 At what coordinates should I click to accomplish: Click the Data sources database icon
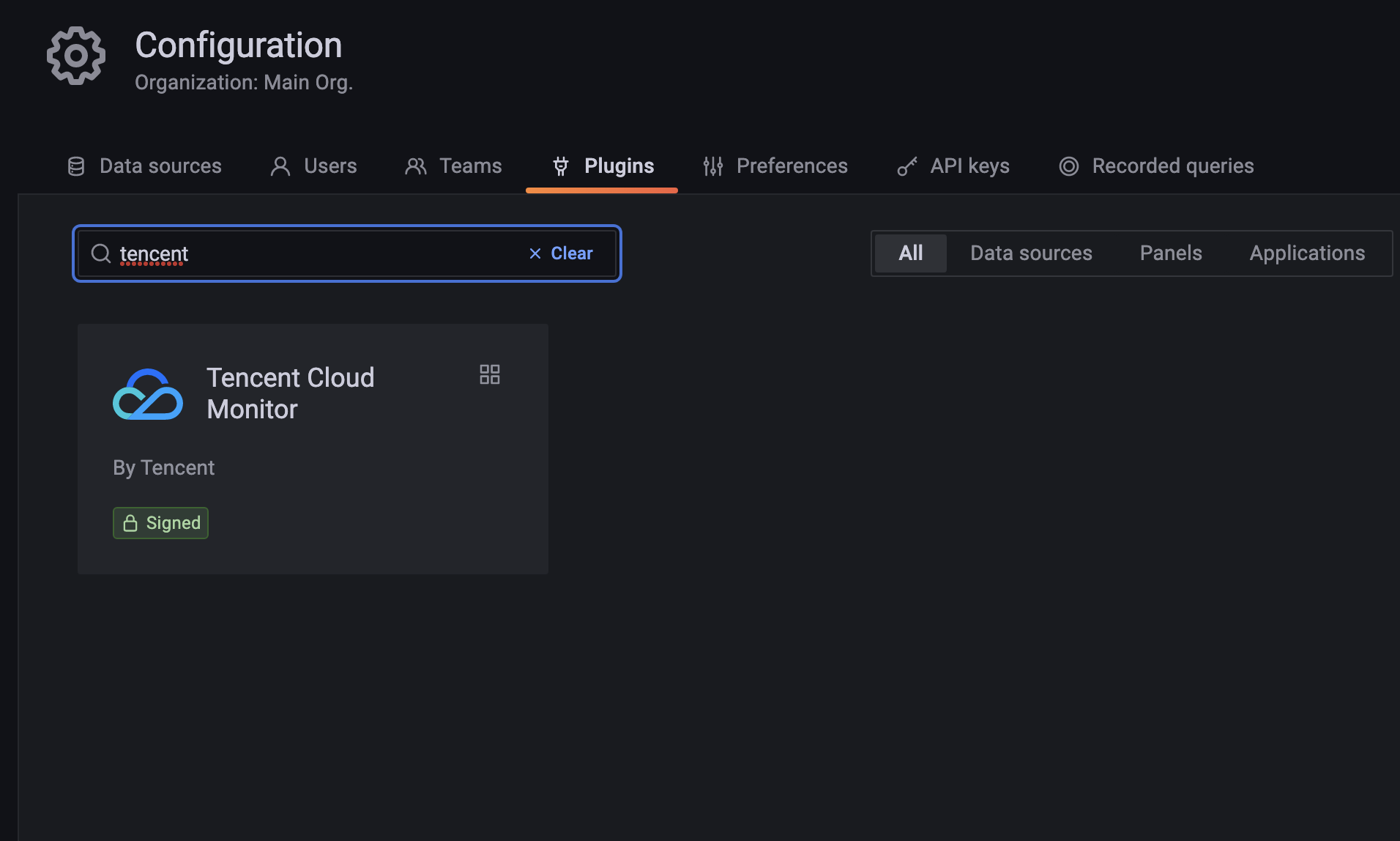coord(75,166)
